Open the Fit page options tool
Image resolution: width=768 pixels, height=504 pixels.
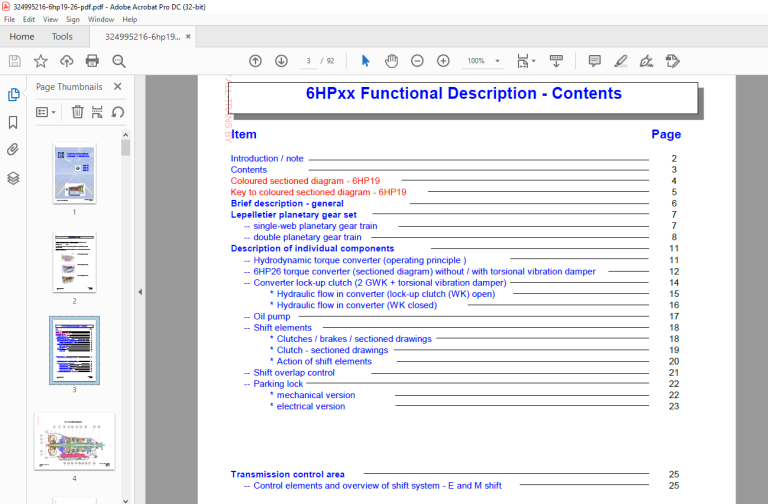click(x=523, y=61)
